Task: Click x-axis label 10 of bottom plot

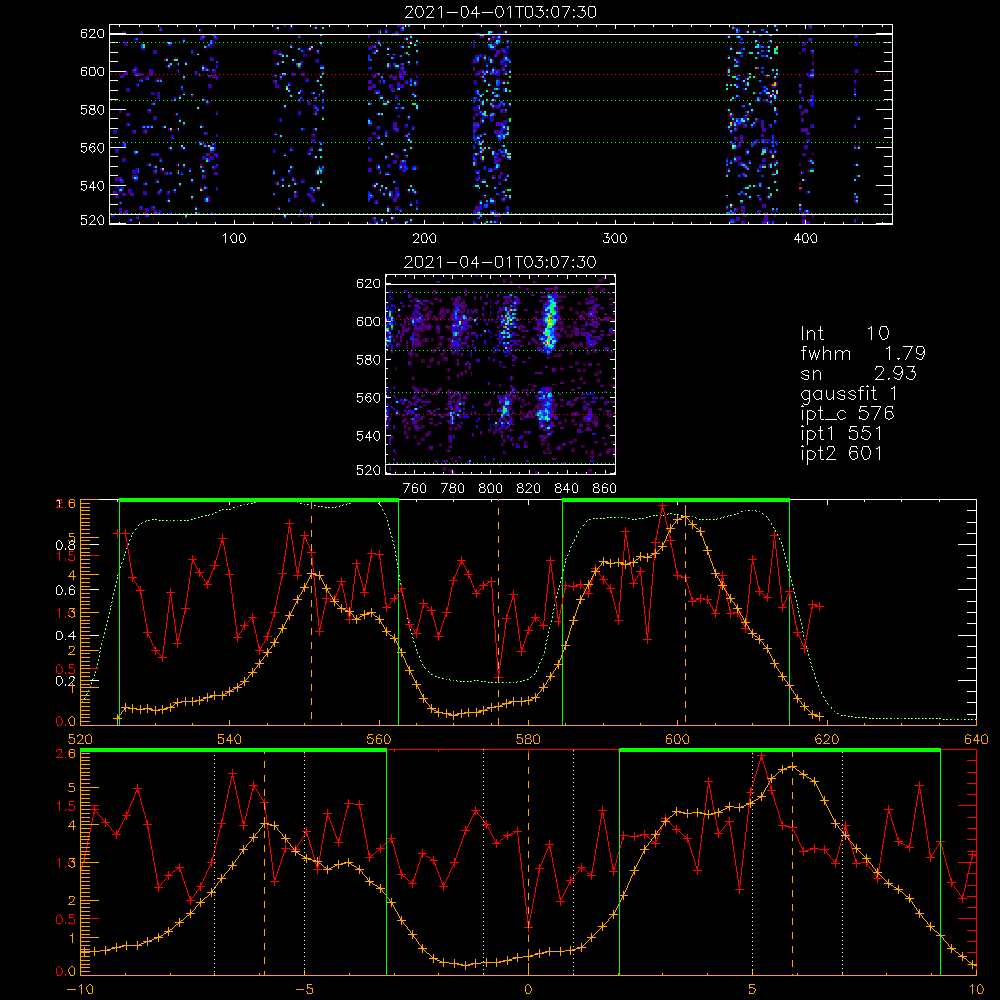Action: pyautogui.click(x=976, y=989)
